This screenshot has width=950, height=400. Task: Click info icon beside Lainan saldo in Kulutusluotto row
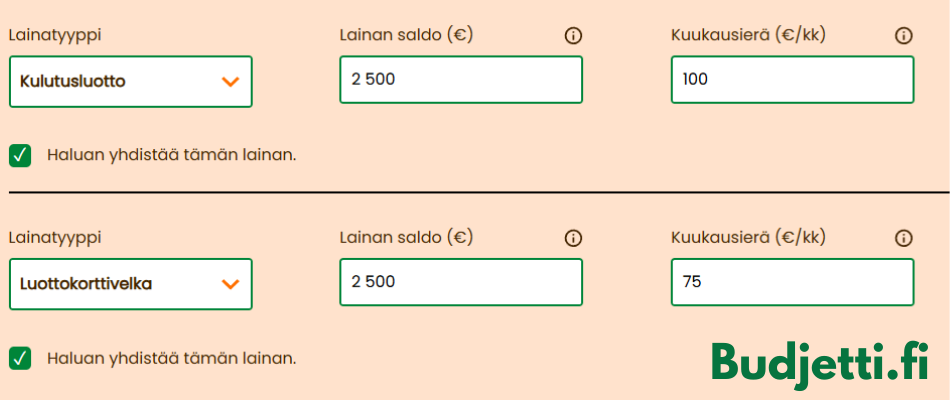(x=573, y=35)
